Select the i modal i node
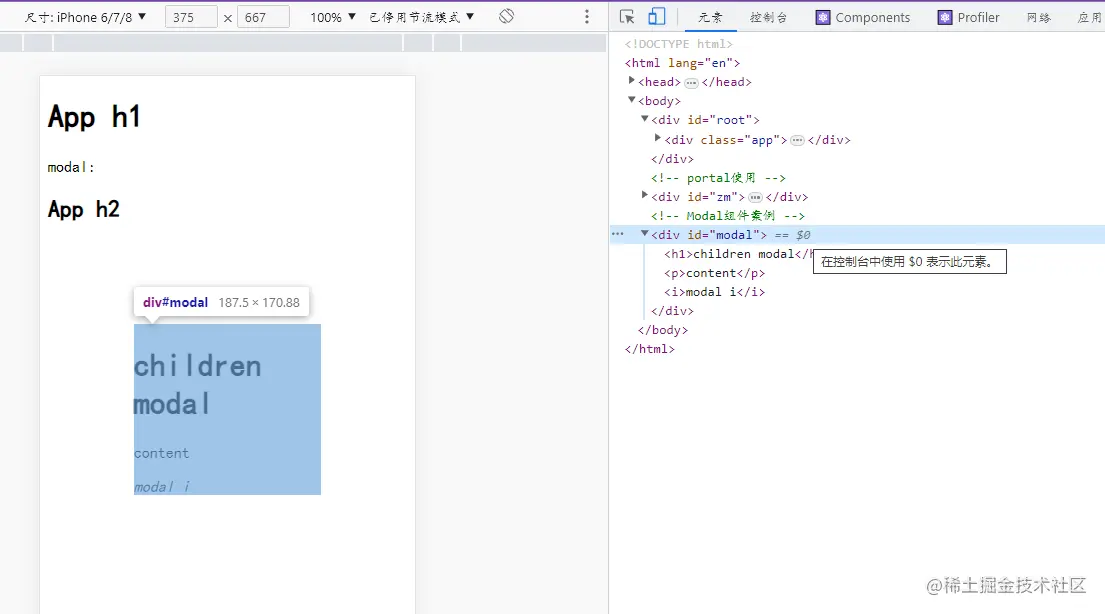Viewport: 1105px width, 614px height. [x=714, y=292]
